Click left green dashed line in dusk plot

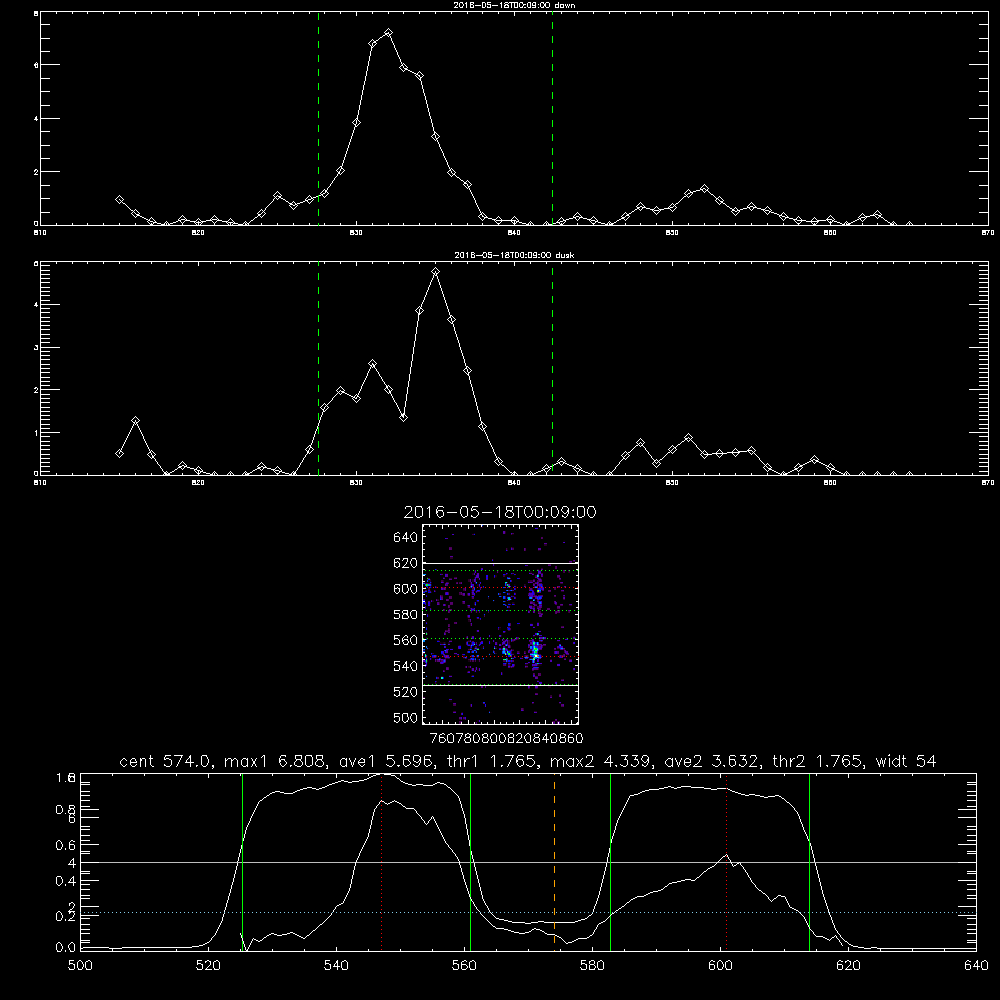point(318,368)
